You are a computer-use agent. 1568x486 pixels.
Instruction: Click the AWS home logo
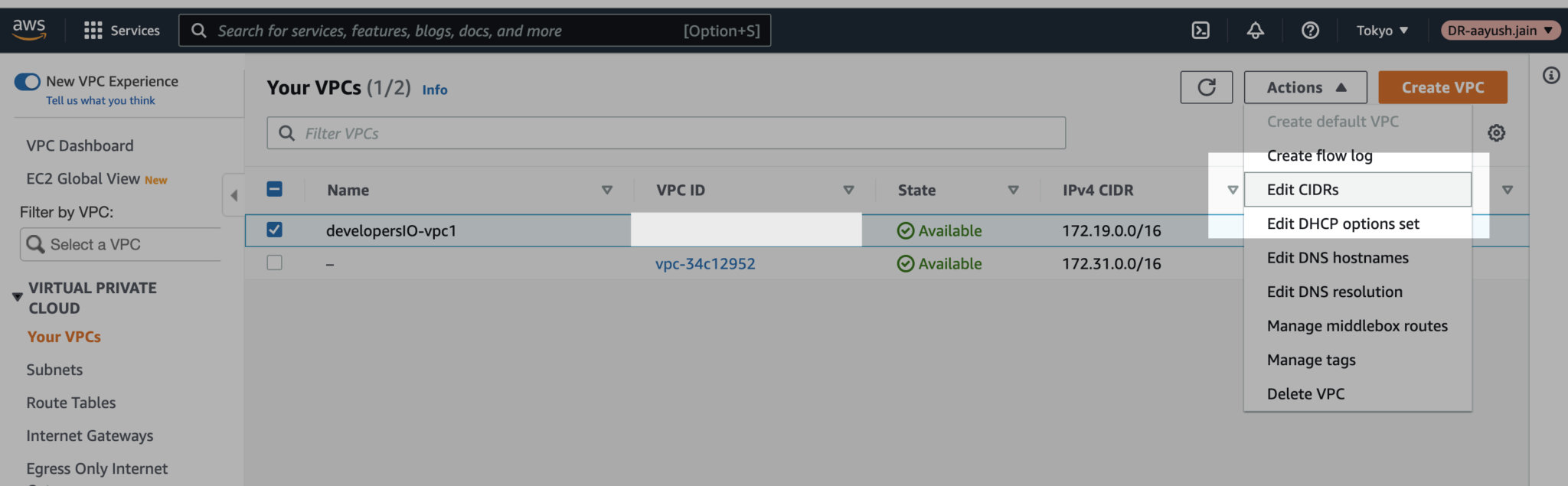(x=30, y=28)
